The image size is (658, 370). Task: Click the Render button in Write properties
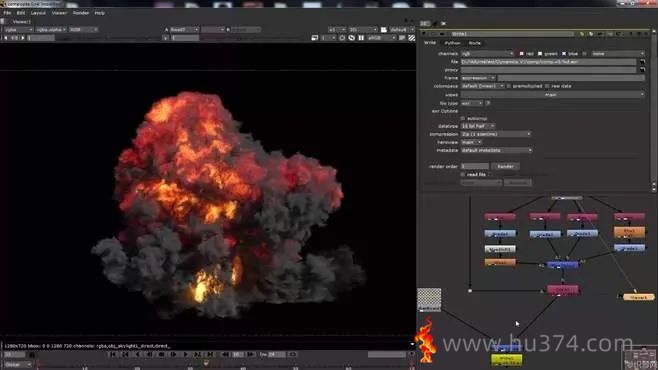click(505, 167)
